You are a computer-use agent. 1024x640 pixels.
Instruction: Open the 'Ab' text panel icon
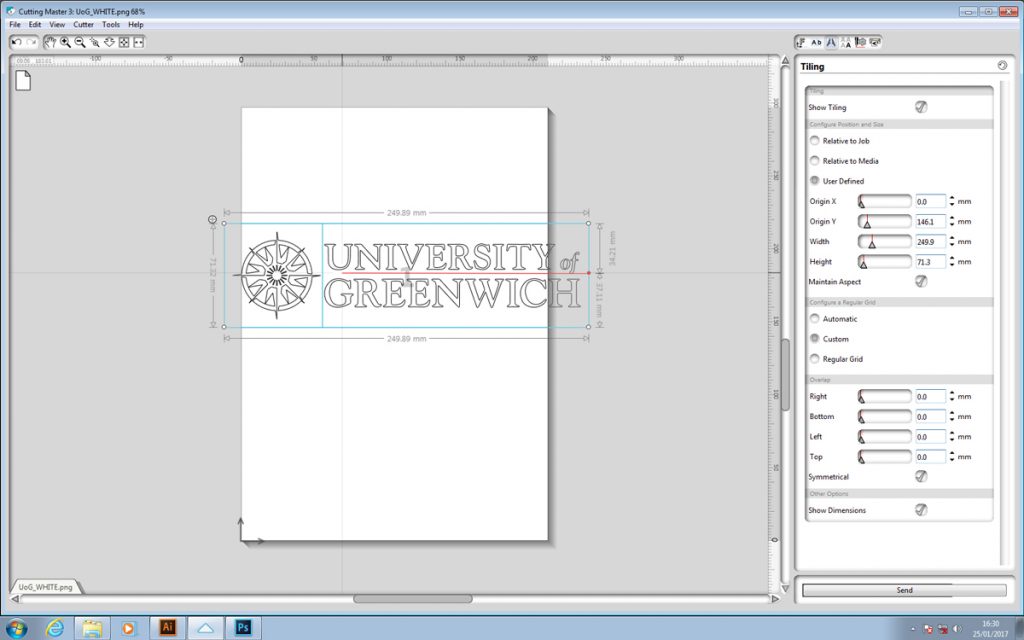816,42
